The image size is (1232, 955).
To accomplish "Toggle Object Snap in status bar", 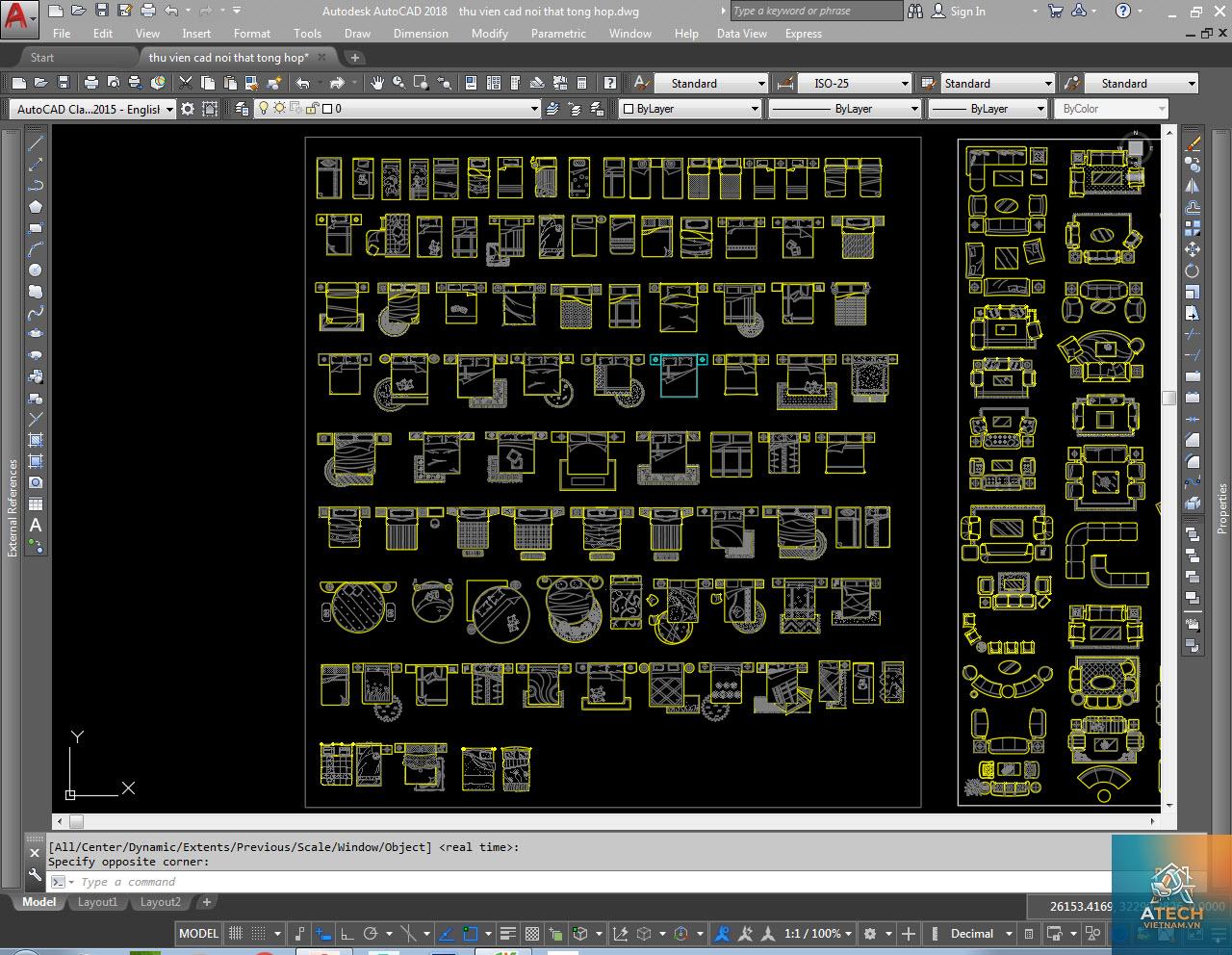I will point(471,933).
